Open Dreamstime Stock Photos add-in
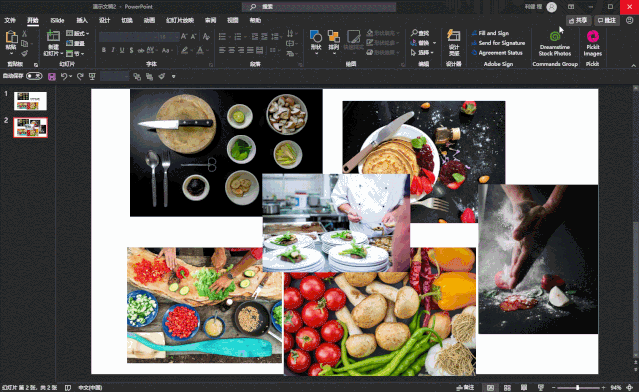This screenshot has height=392, width=639. (x=555, y=44)
